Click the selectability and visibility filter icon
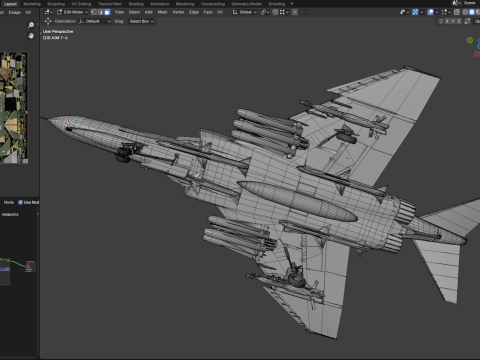This screenshot has height=360, width=480. [404, 12]
